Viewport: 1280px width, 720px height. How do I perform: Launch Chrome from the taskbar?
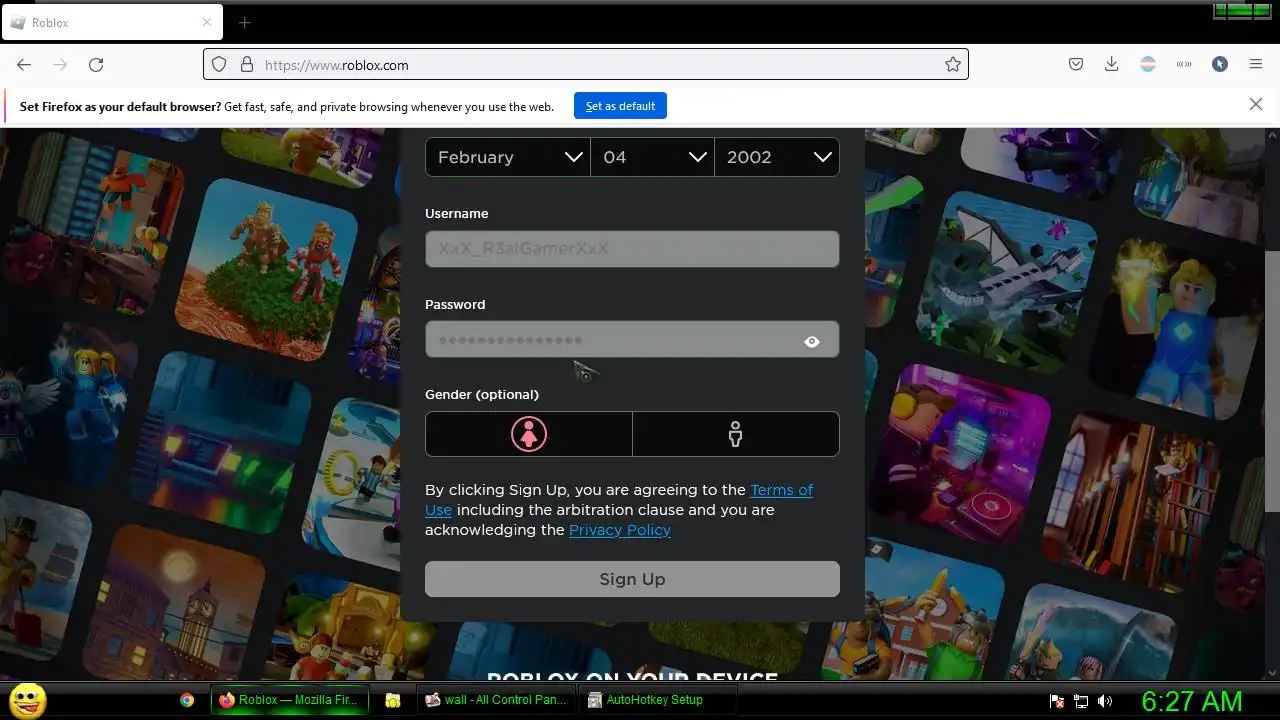pos(187,700)
